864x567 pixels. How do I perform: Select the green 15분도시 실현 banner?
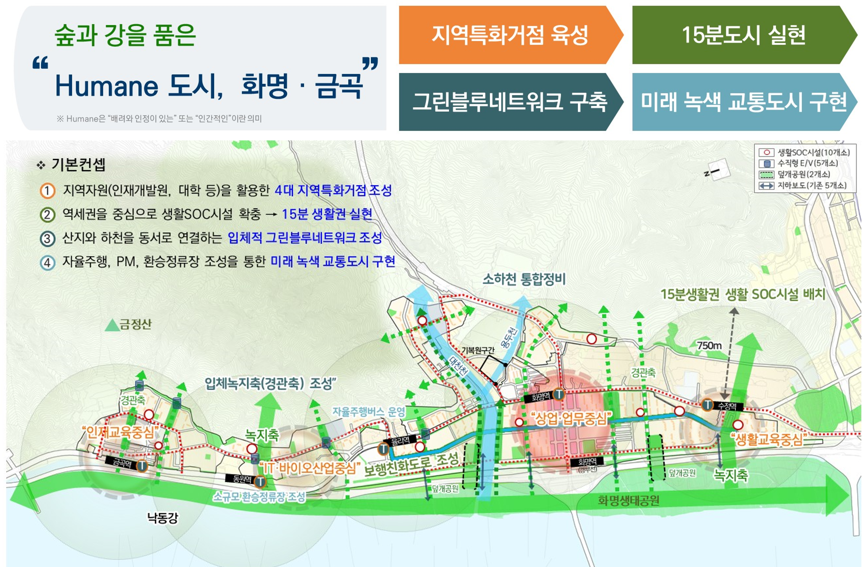pos(742,35)
